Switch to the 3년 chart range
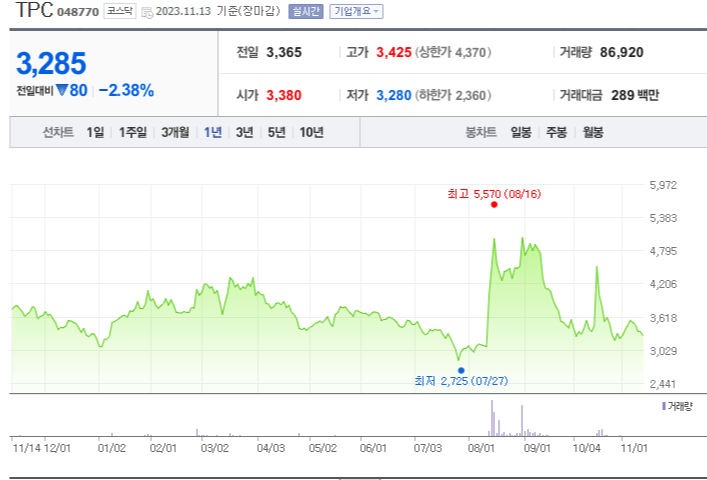Screen dimensions: 707x480 point(244,132)
